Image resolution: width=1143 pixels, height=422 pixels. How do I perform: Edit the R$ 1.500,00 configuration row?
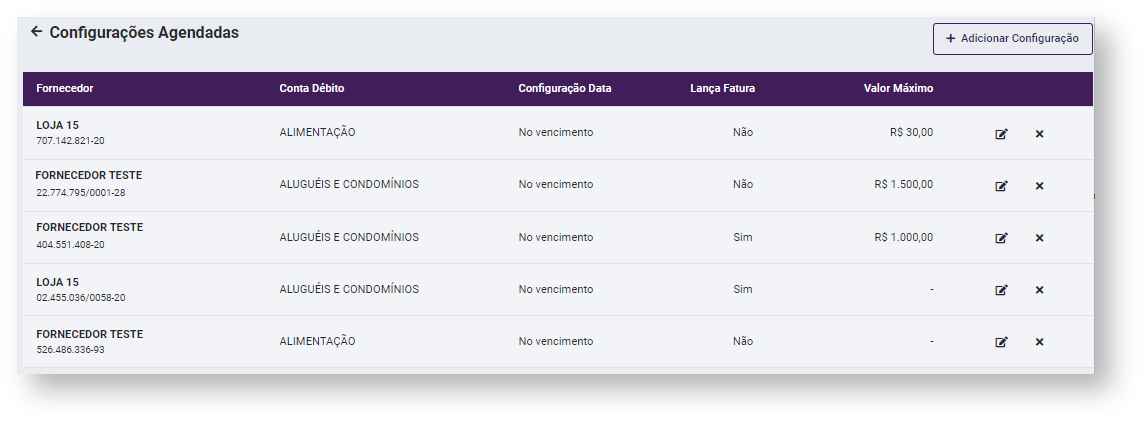pos(1001,186)
